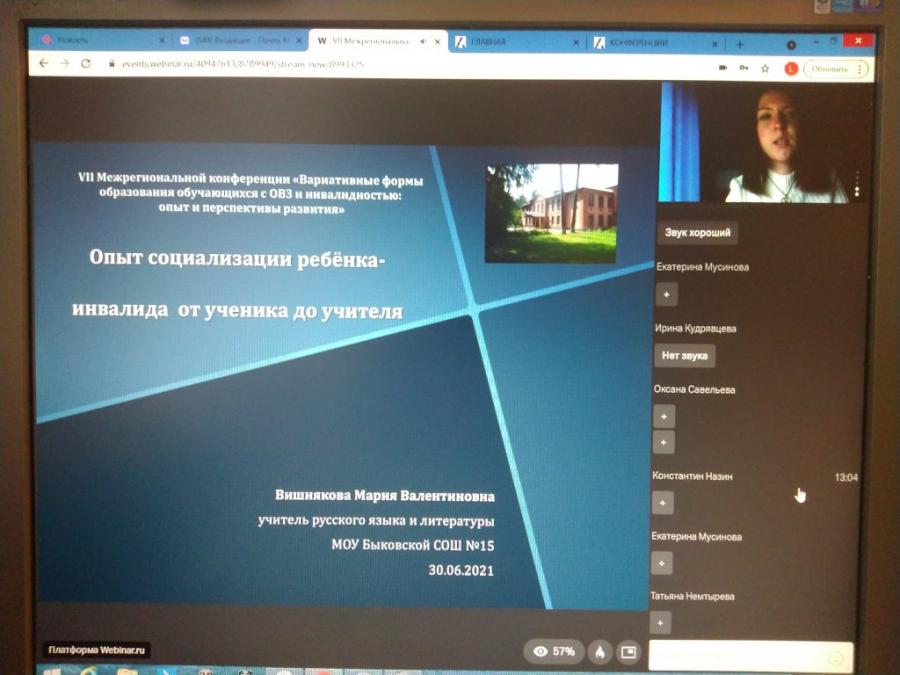This screenshot has width=900, height=675.
Task: Open the presenter video three-dot menu
Action: 857,183
